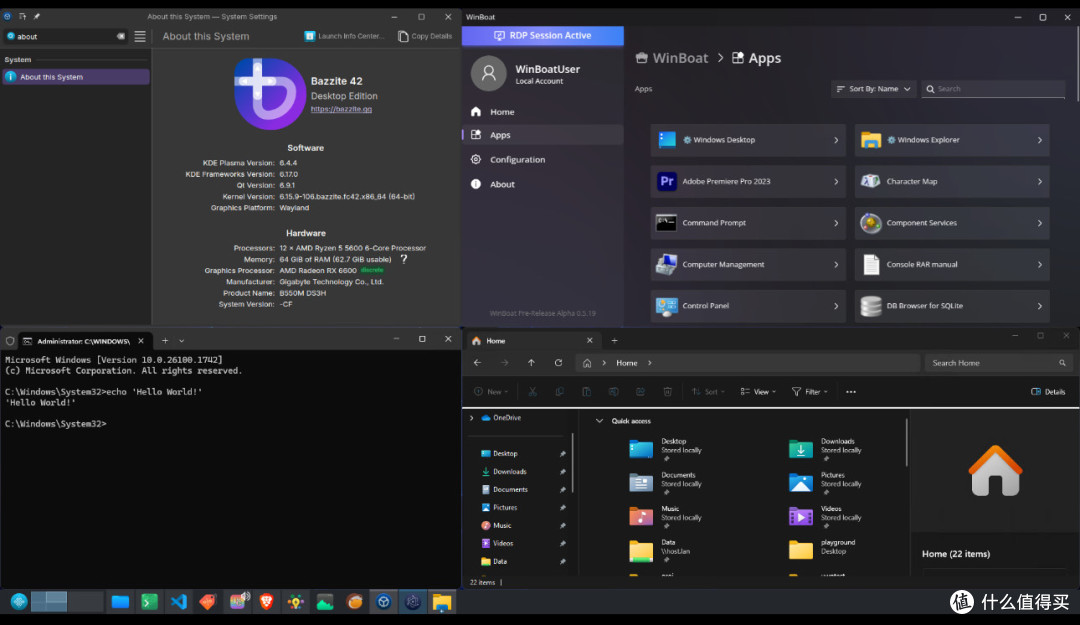Select Apps in WinBoat sidebar

pos(543,135)
